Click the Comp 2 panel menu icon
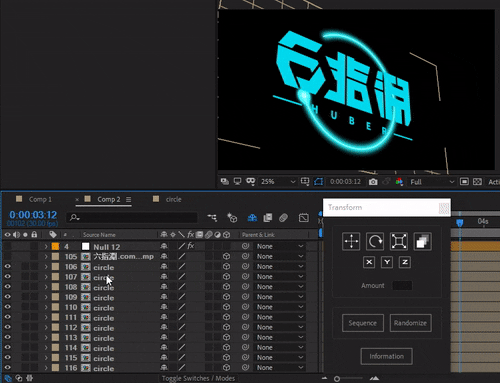 128,199
